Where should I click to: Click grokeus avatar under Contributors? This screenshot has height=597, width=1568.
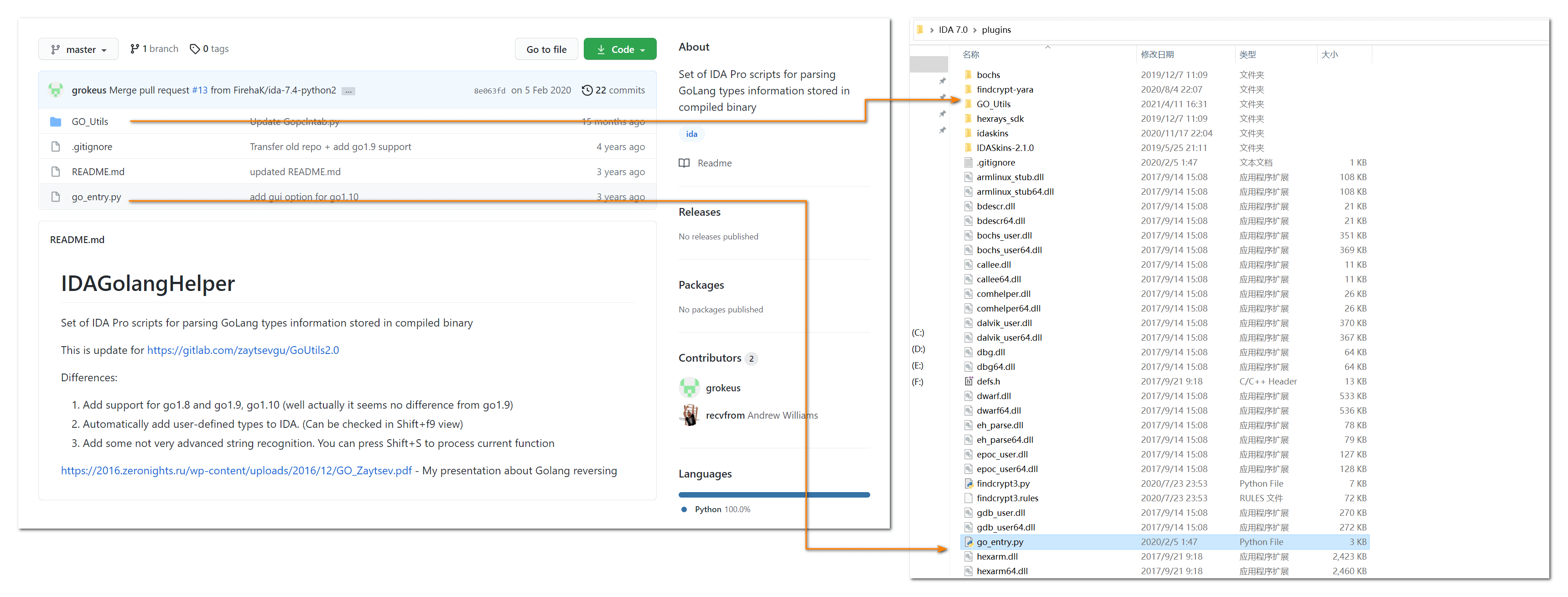pyautogui.click(x=689, y=388)
